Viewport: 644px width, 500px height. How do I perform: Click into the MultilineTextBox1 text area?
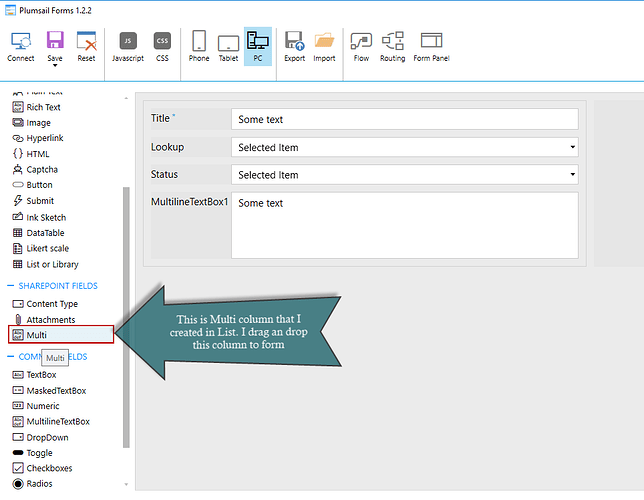point(405,225)
